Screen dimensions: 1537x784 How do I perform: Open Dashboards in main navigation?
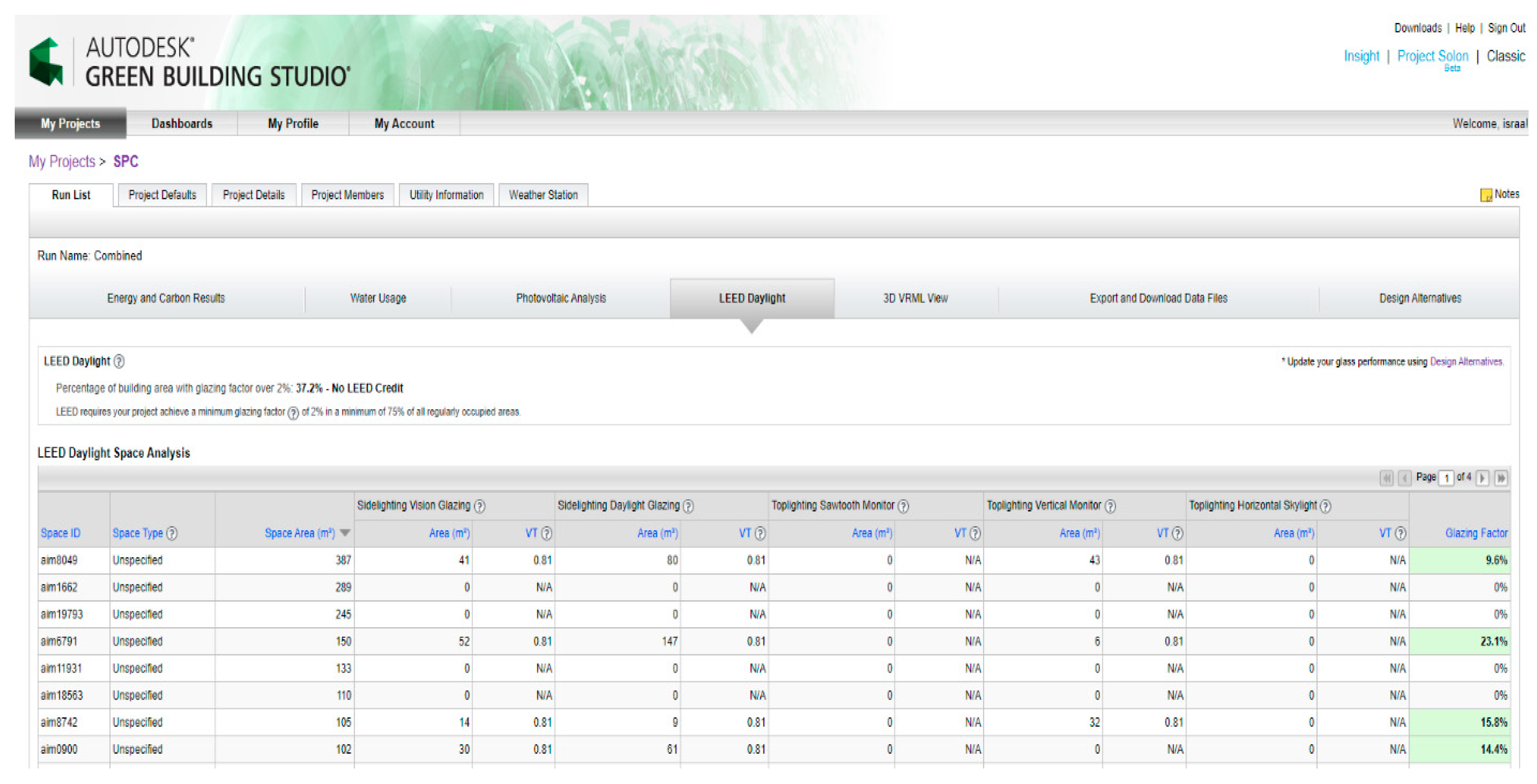click(x=182, y=123)
